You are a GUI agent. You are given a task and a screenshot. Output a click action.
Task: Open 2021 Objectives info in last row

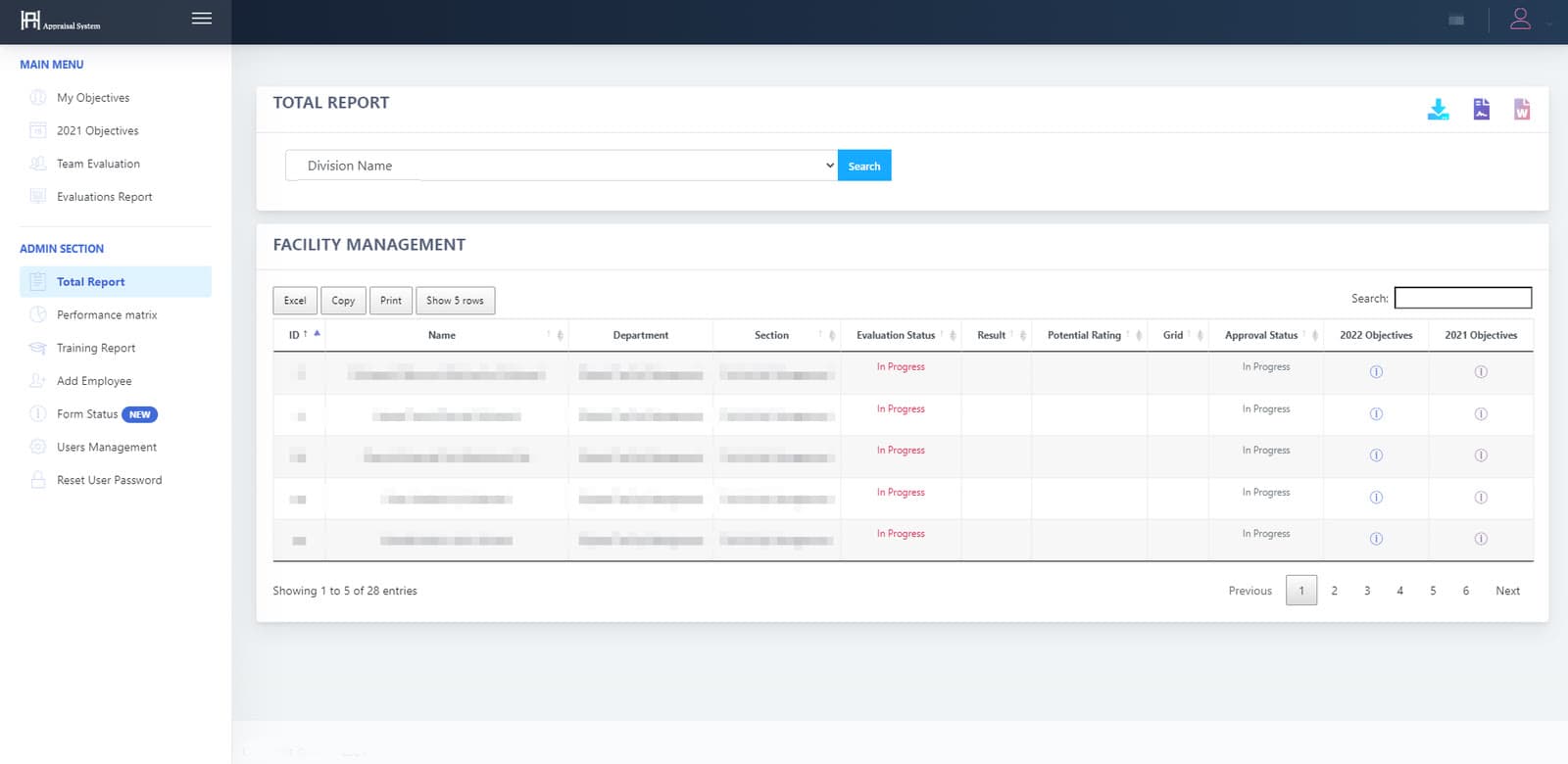[1481, 539]
